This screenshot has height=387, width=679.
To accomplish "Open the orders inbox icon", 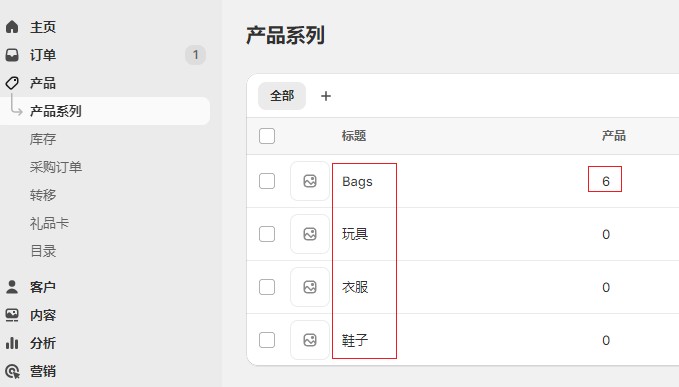I will coord(12,55).
